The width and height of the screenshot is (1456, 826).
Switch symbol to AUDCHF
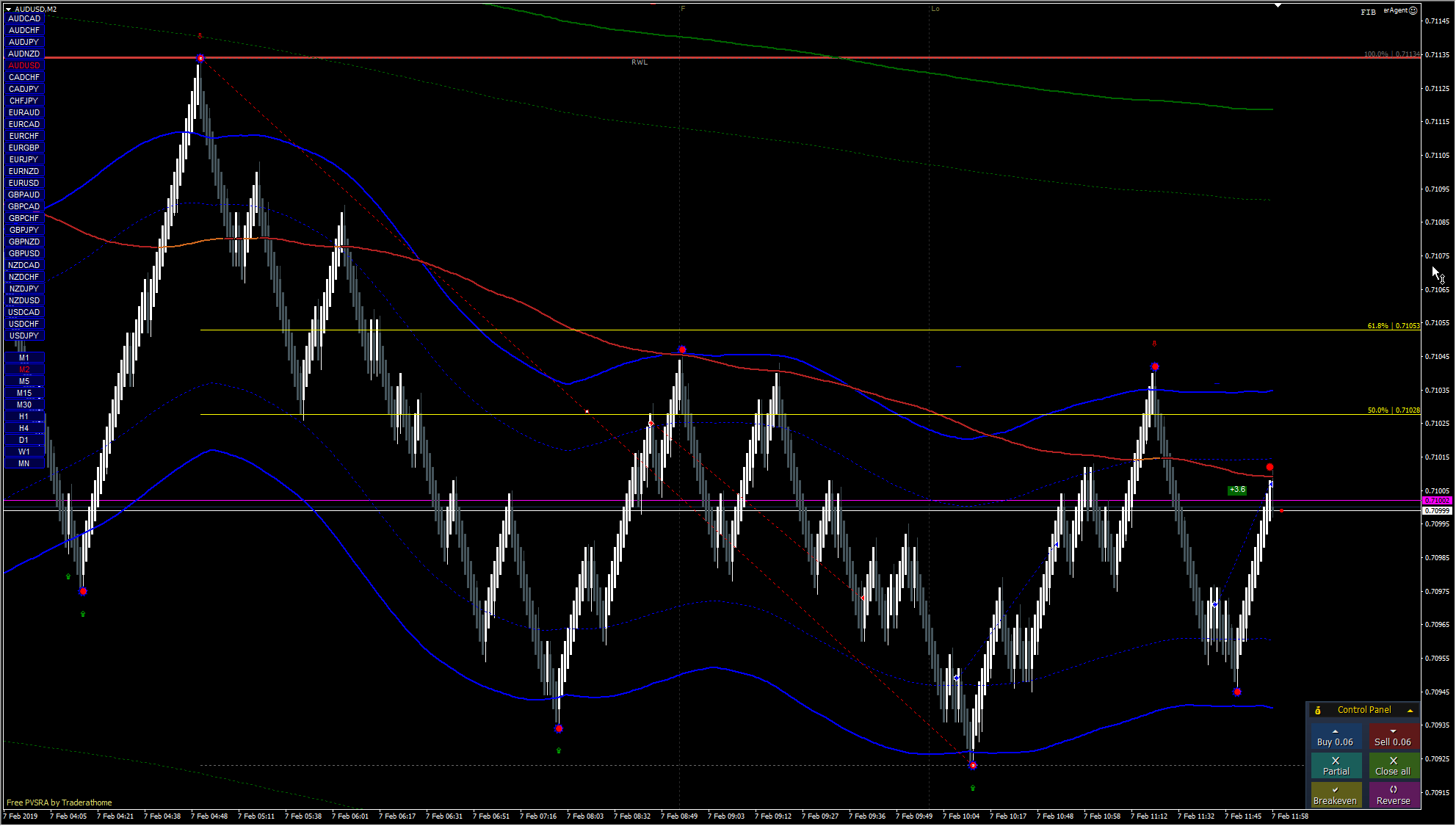pos(24,30)
